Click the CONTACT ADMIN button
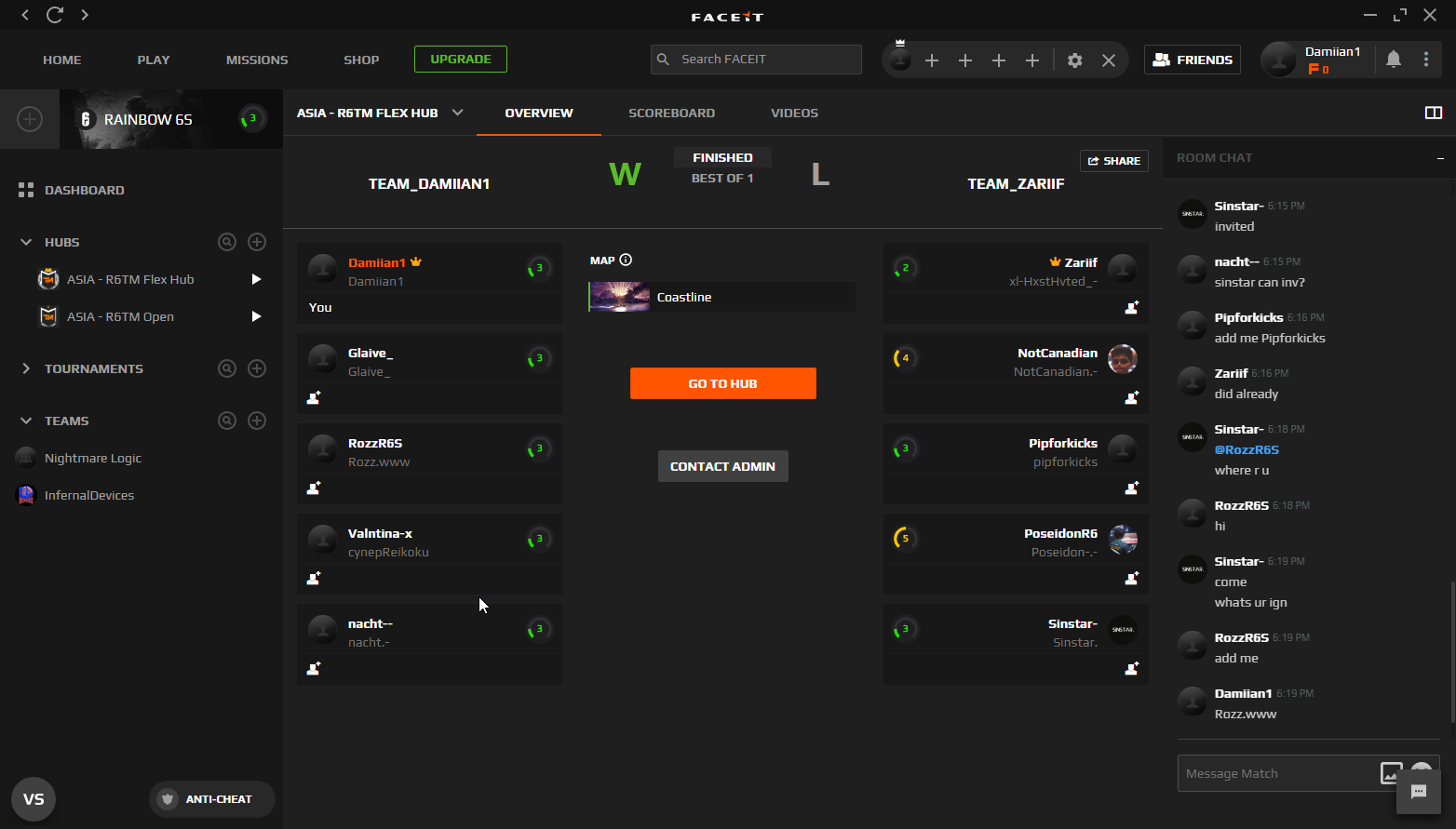 (x=722, y=466)
